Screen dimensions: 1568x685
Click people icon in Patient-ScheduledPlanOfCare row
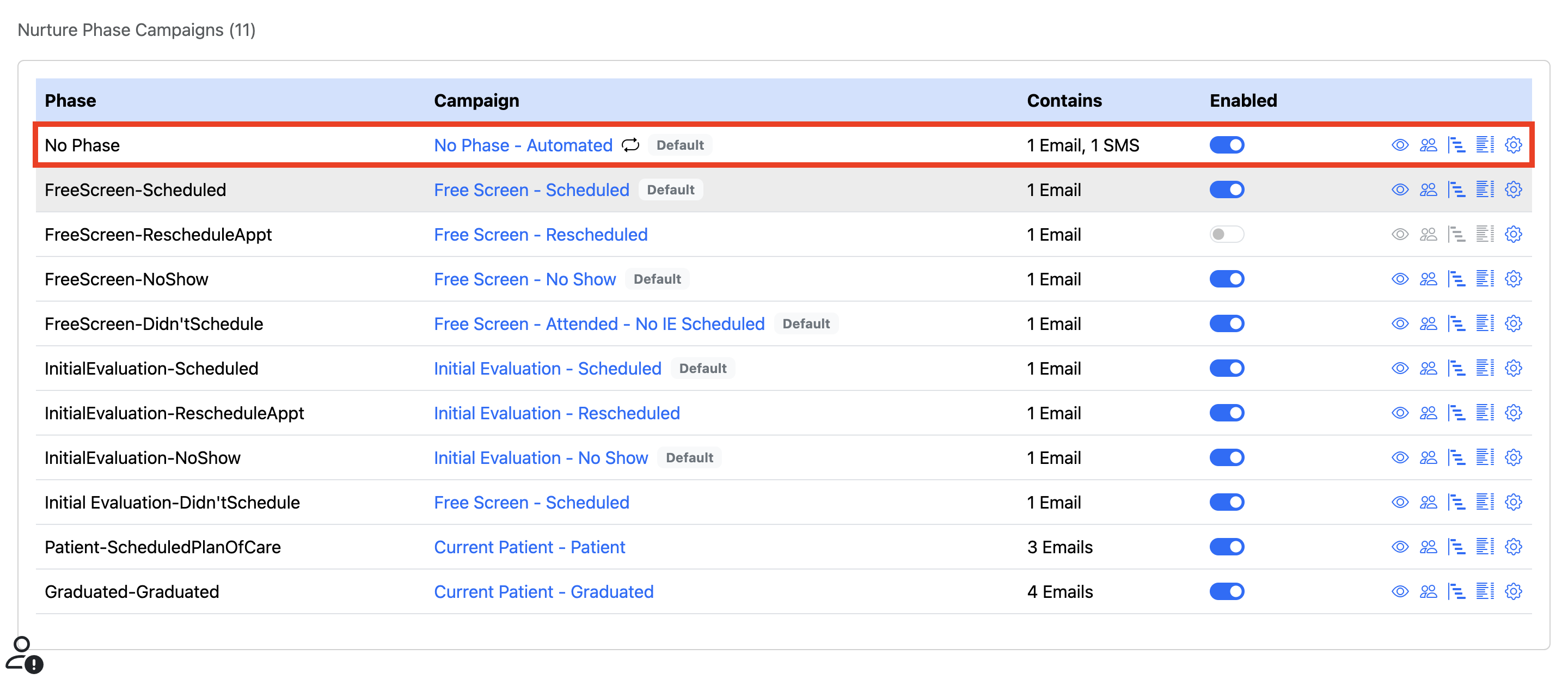1428,547
